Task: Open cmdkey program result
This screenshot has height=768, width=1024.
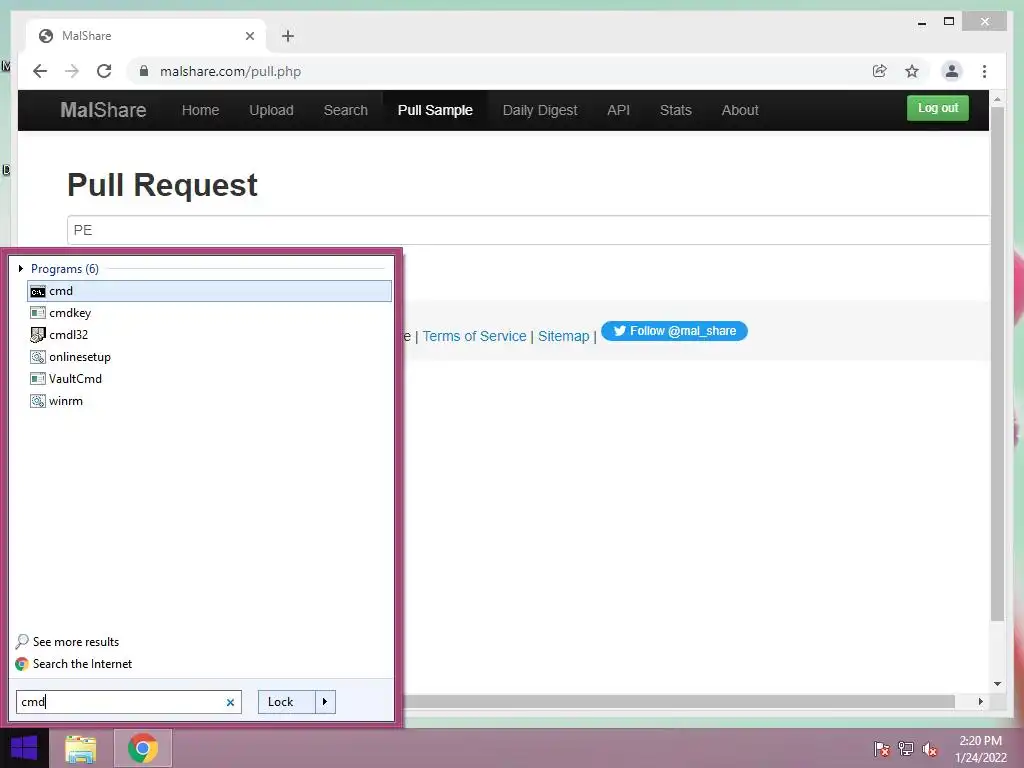Action: (x=209, y=313)
